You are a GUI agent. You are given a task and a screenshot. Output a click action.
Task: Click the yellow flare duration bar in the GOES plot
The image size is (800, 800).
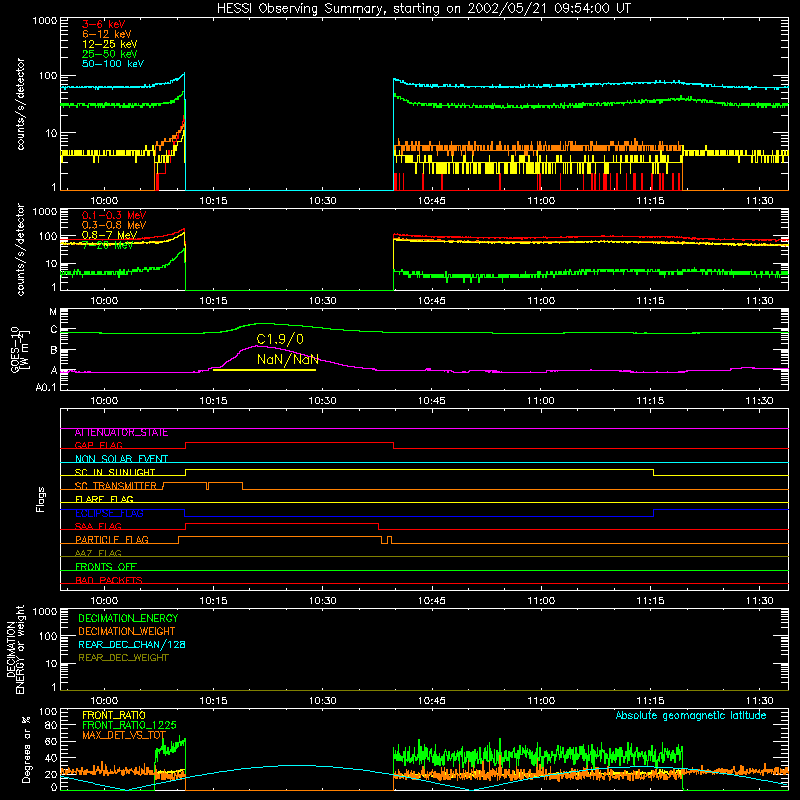coord(264,370)
